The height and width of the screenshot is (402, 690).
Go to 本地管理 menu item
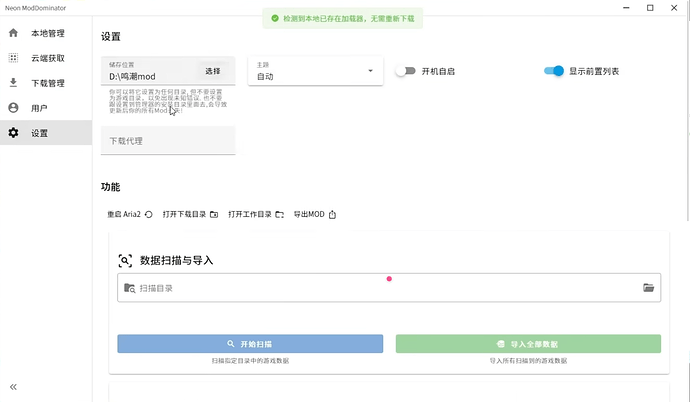pos(46,33)
